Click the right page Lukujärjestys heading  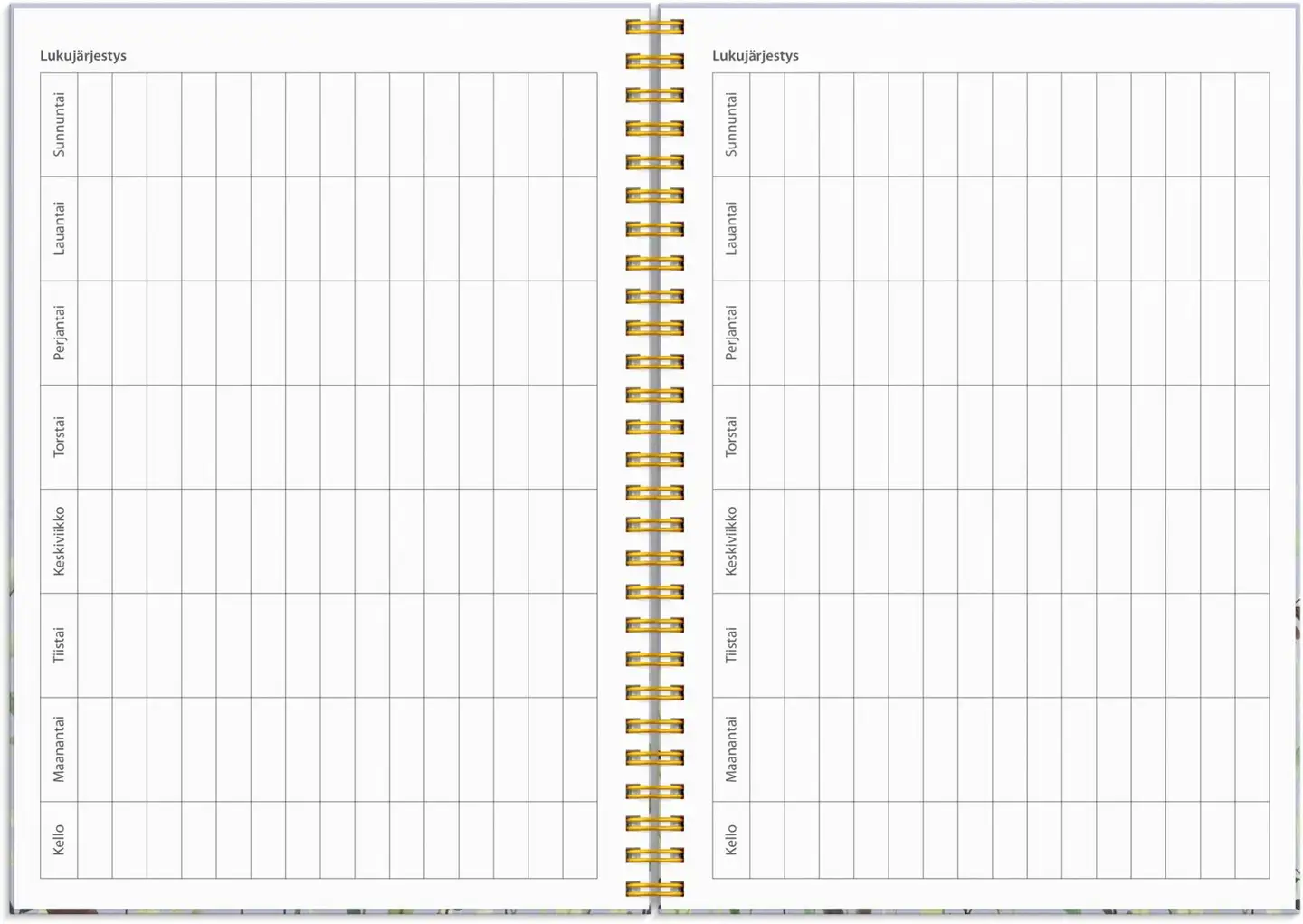point(756,56)
